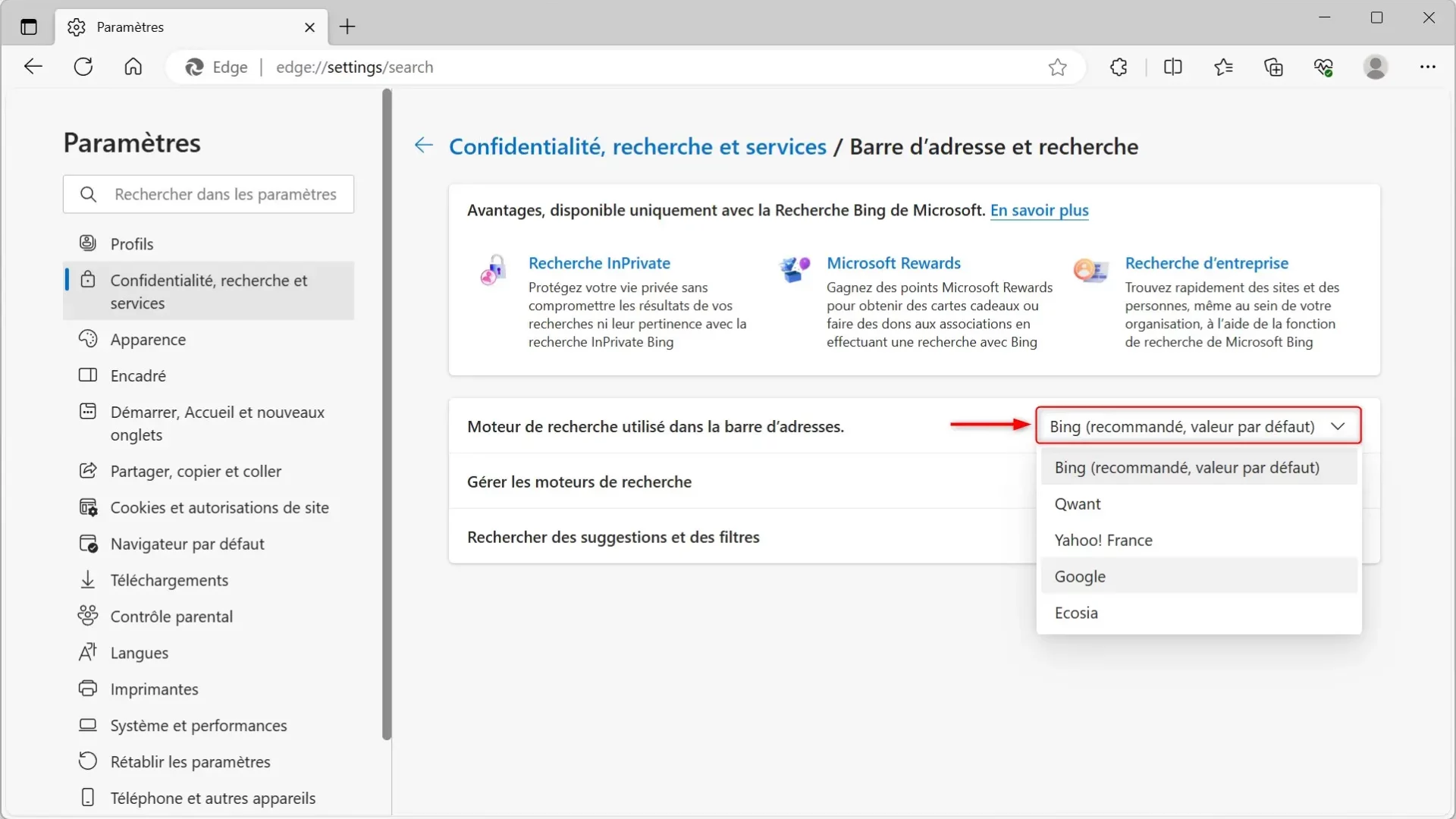Open Partager, copier et coller section
The image size is (1456, 819).
pos(209,471)
